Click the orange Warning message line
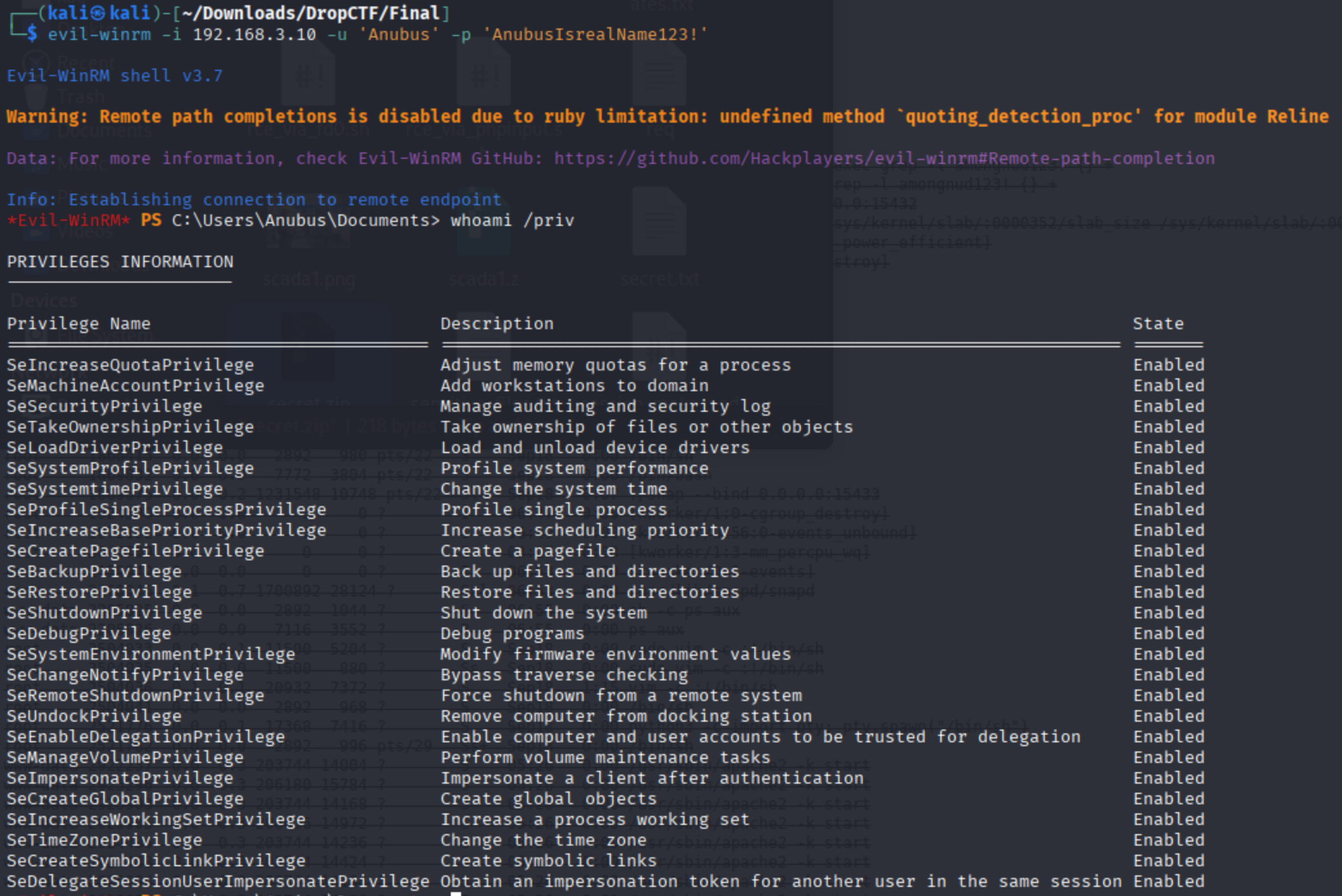The width and height of the screenshot is (1342, 896). point(667,117)
